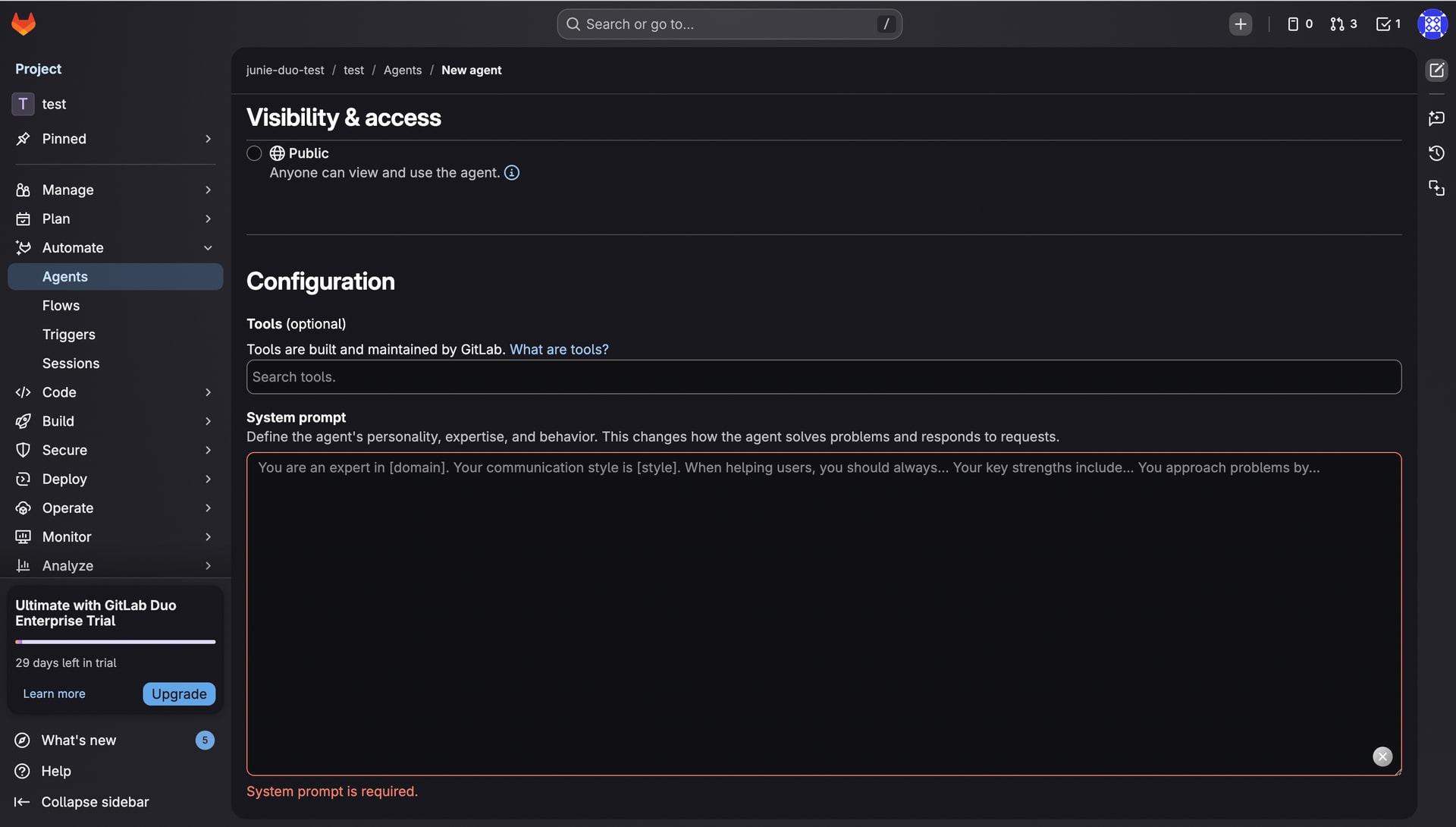Open assigned issues counter
Viewport: 1456px width, 827px height.
point(1300,24)
